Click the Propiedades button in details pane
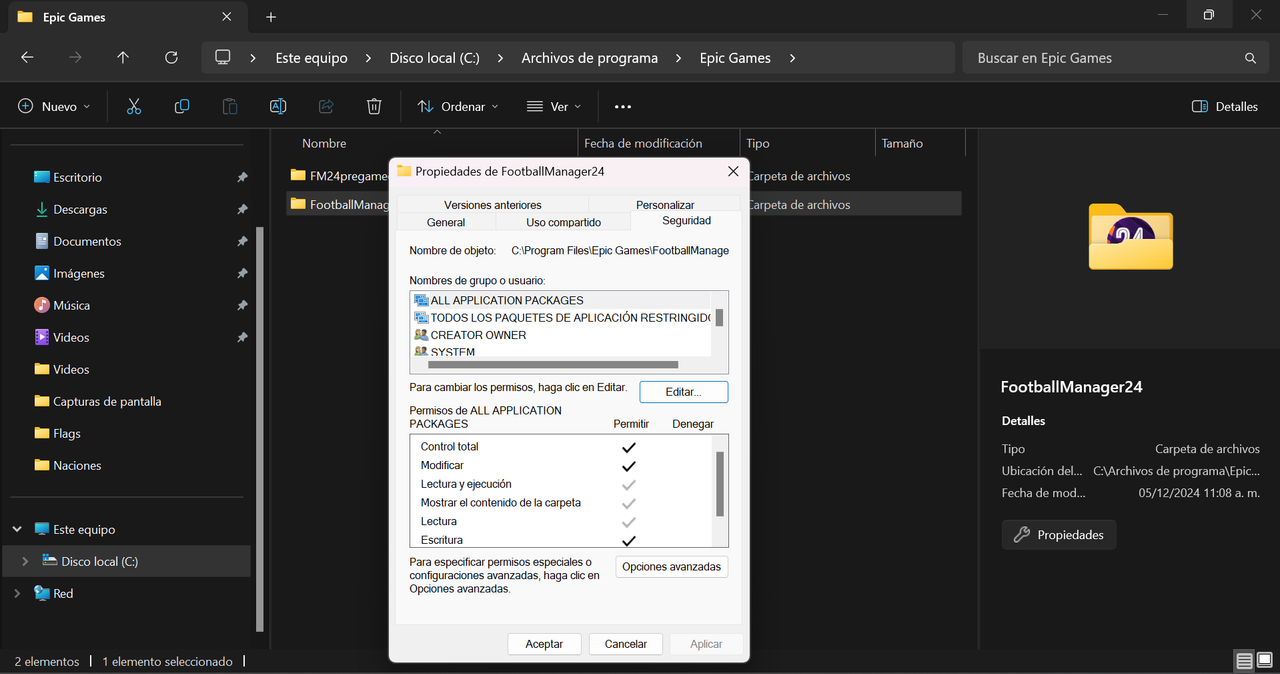 (x=1059, y=535)
